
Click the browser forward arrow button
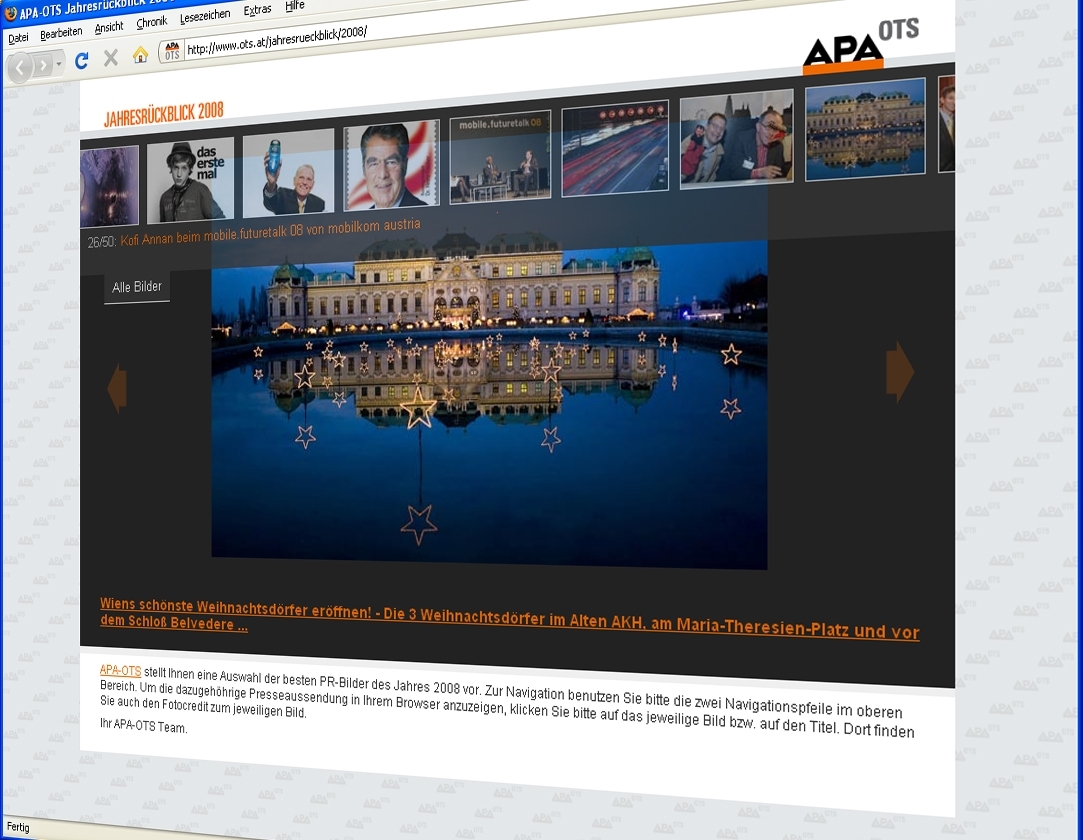(x=43, y=66)
